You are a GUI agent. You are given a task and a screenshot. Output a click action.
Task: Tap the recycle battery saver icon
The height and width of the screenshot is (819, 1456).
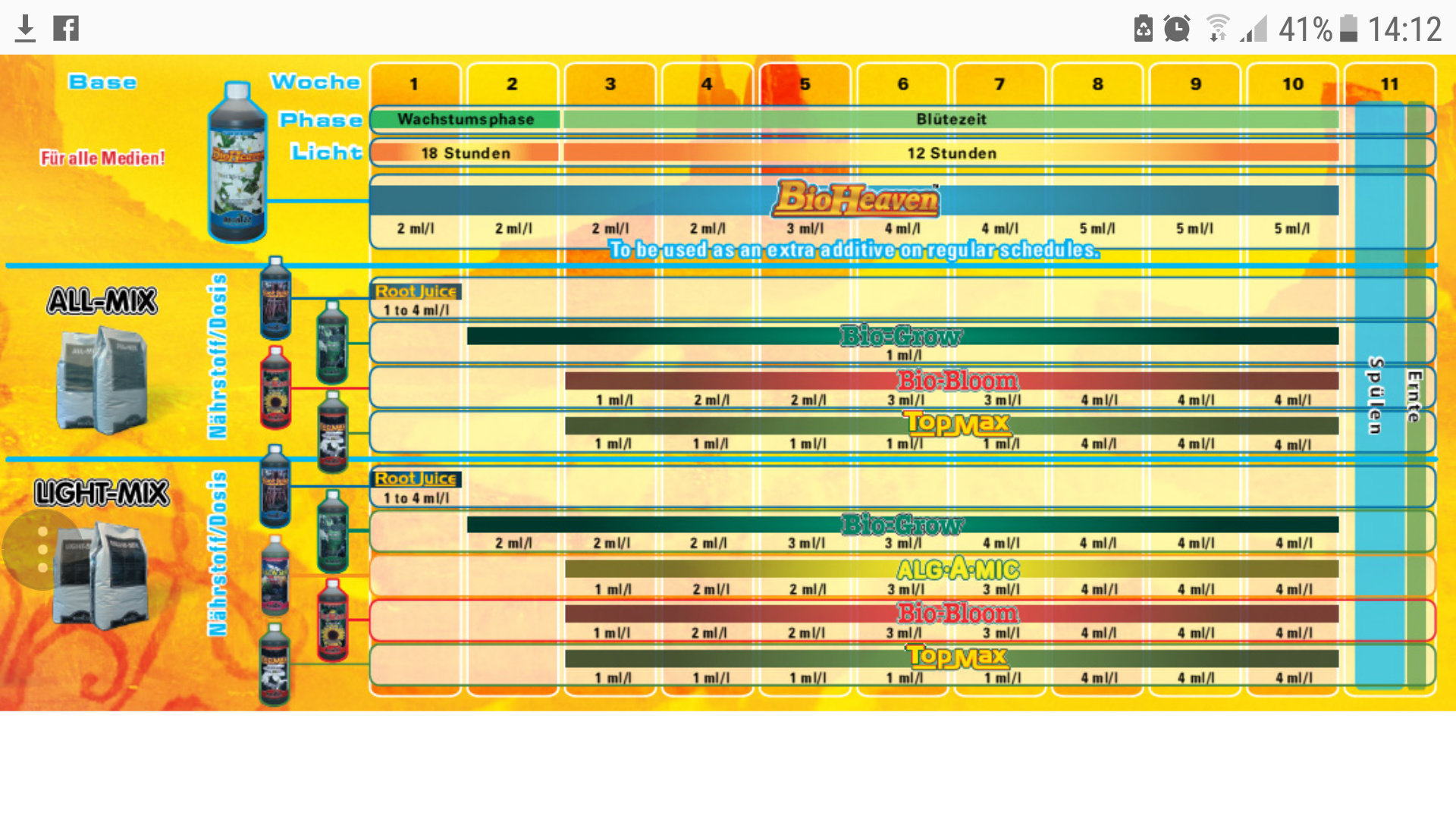1143,29
